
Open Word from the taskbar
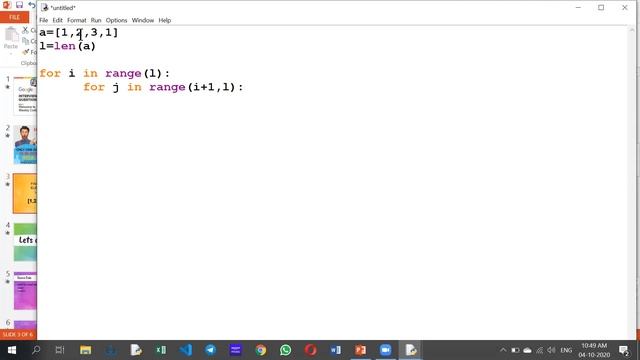point(336,350)
